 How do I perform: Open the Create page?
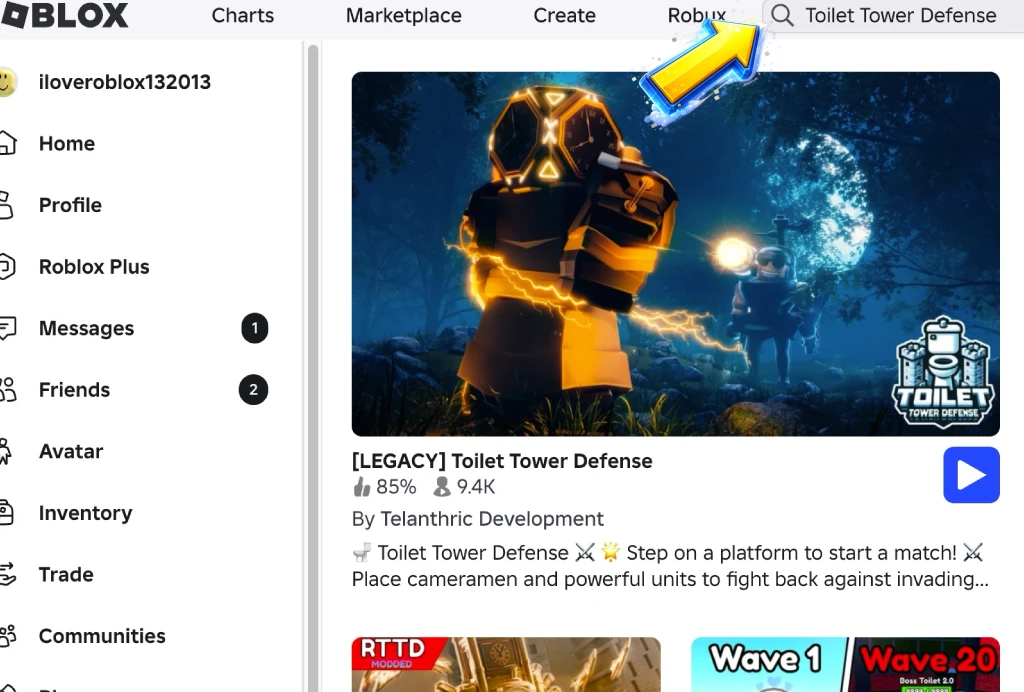[564, 15]
